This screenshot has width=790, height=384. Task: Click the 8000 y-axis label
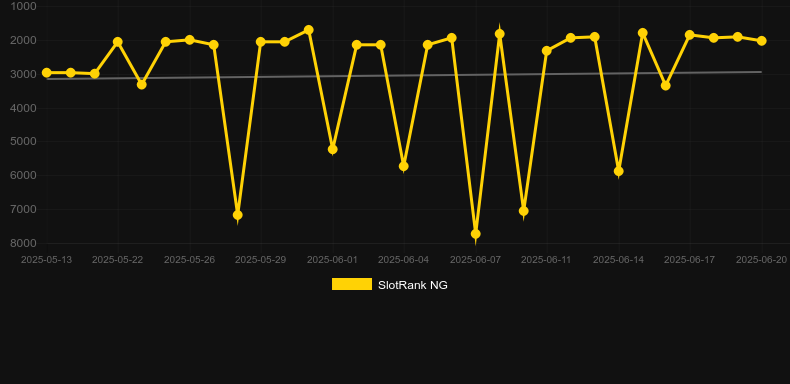click(x=24, y=243)
